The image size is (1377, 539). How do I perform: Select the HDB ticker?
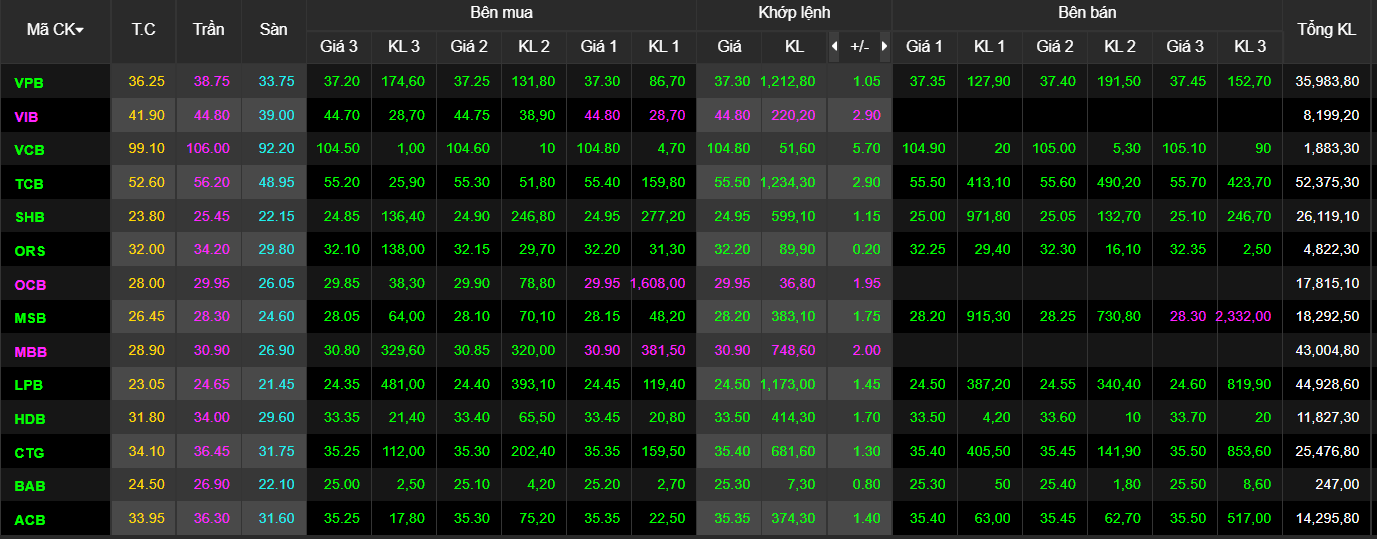30,419
